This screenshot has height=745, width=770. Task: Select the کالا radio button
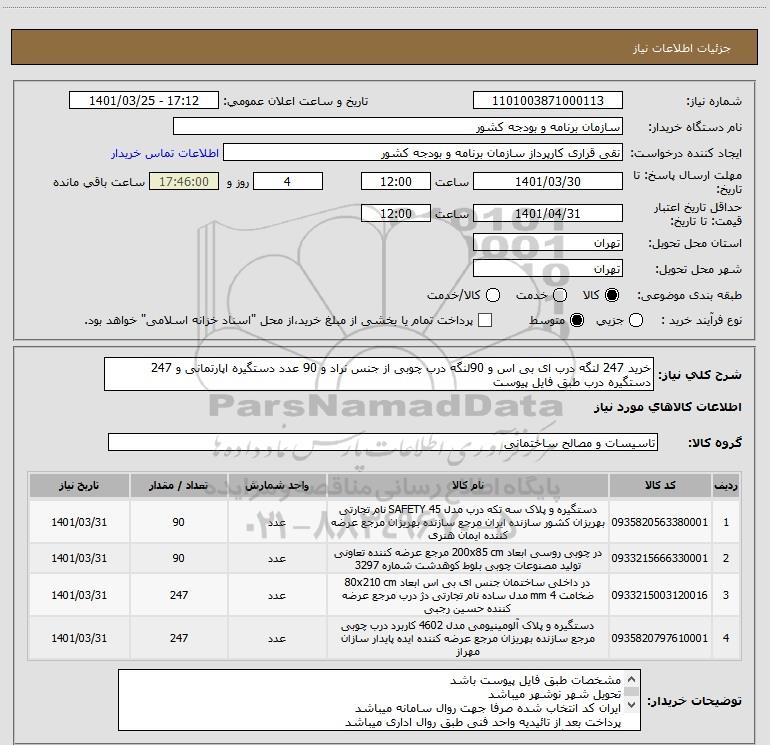tap(612, 295)
